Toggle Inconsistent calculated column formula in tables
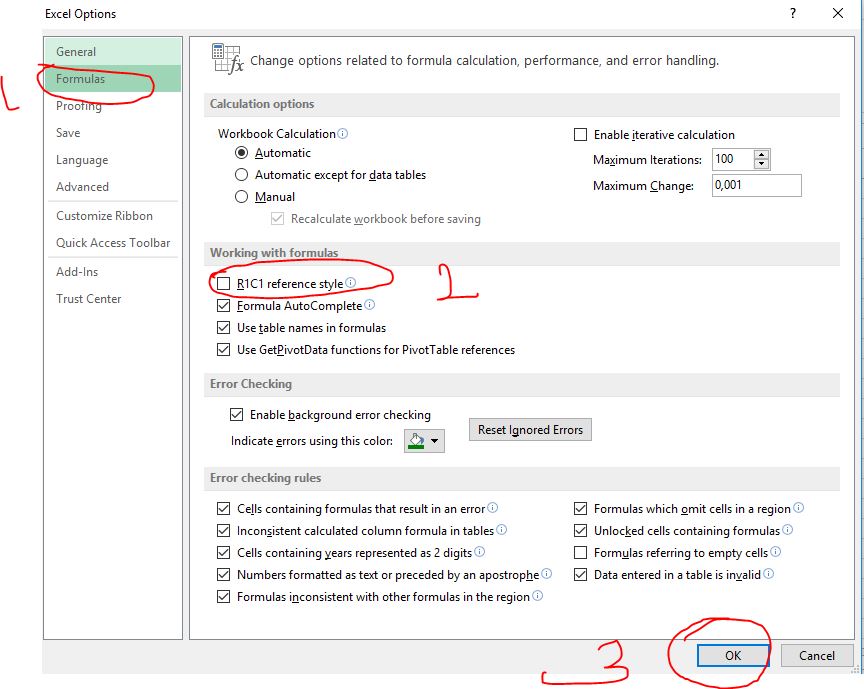864x689 pixels. [x=223, y=531]
